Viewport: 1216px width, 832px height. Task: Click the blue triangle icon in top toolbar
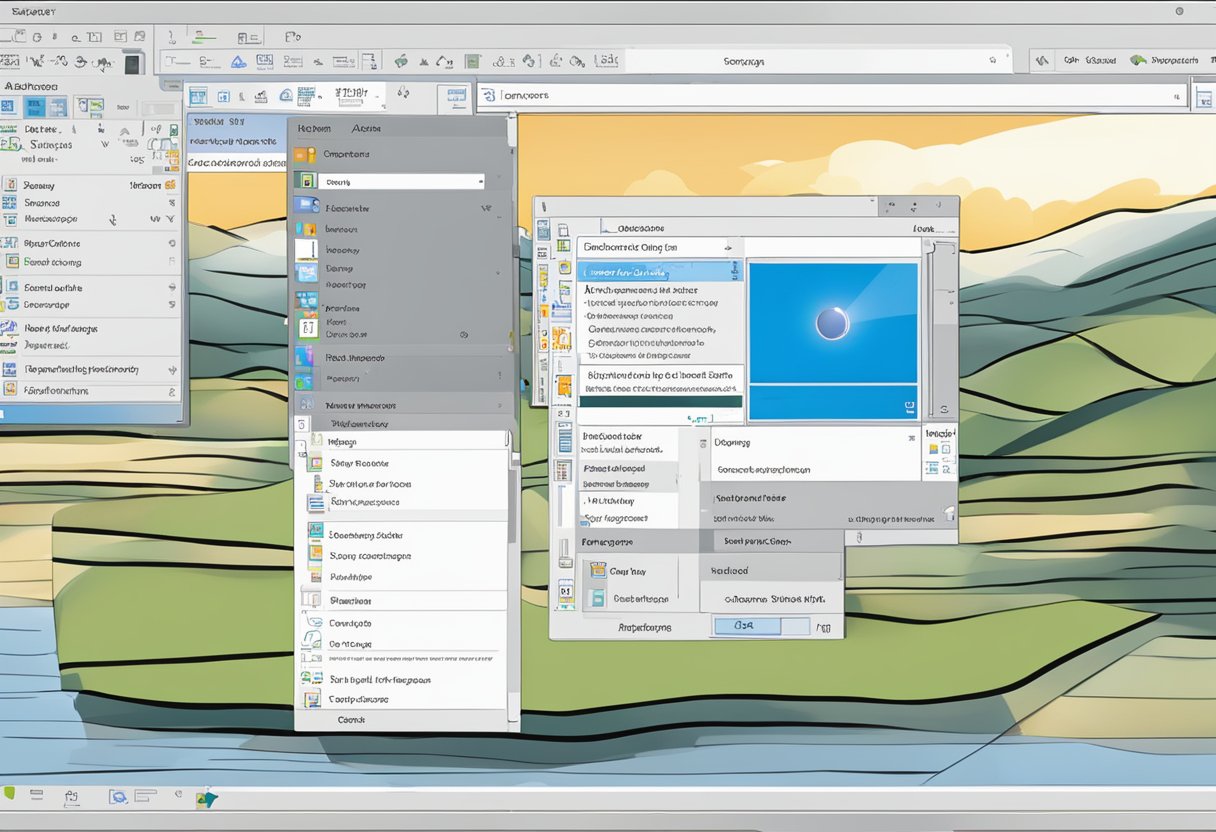238,62
